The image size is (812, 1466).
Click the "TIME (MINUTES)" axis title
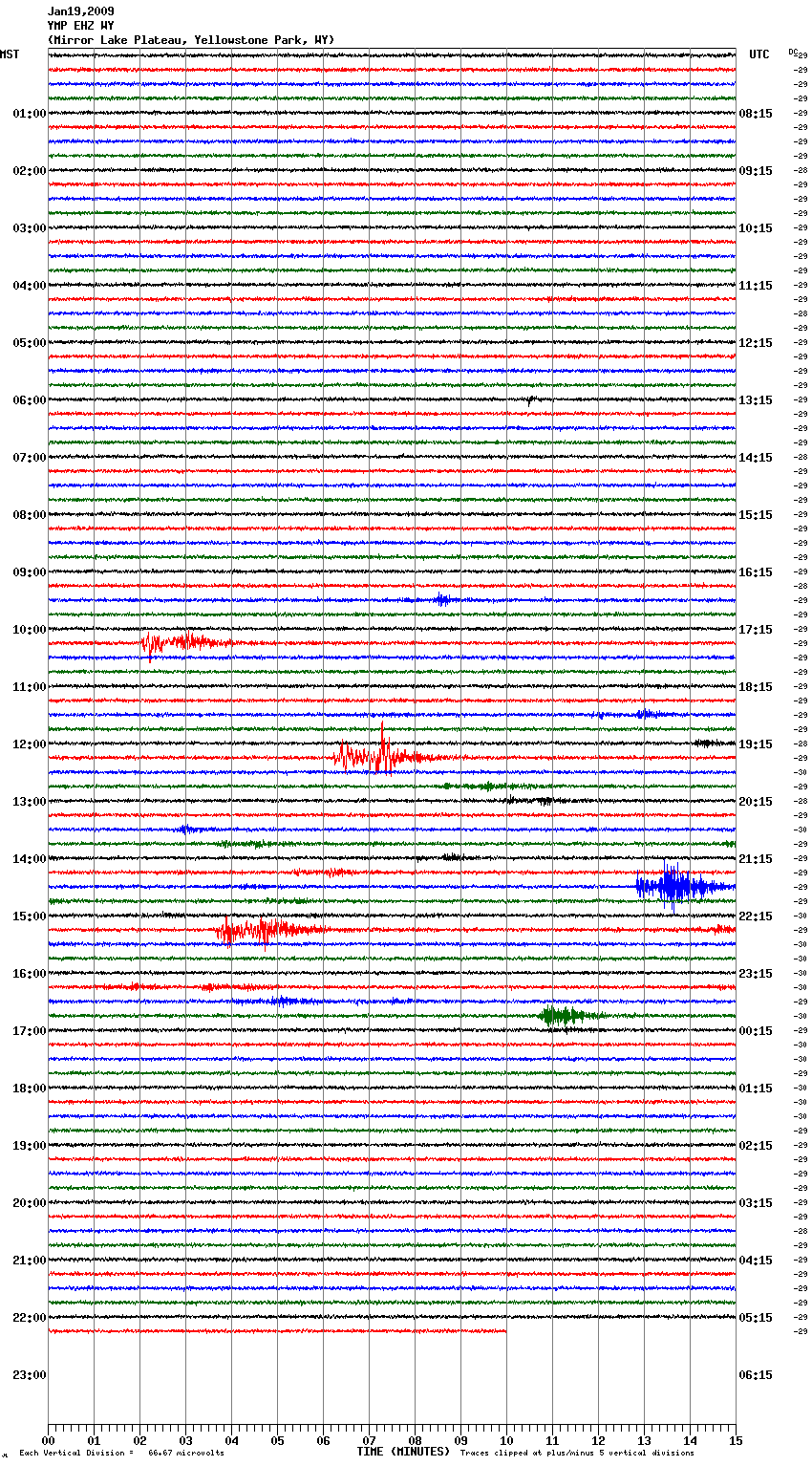coord(403,1452)
